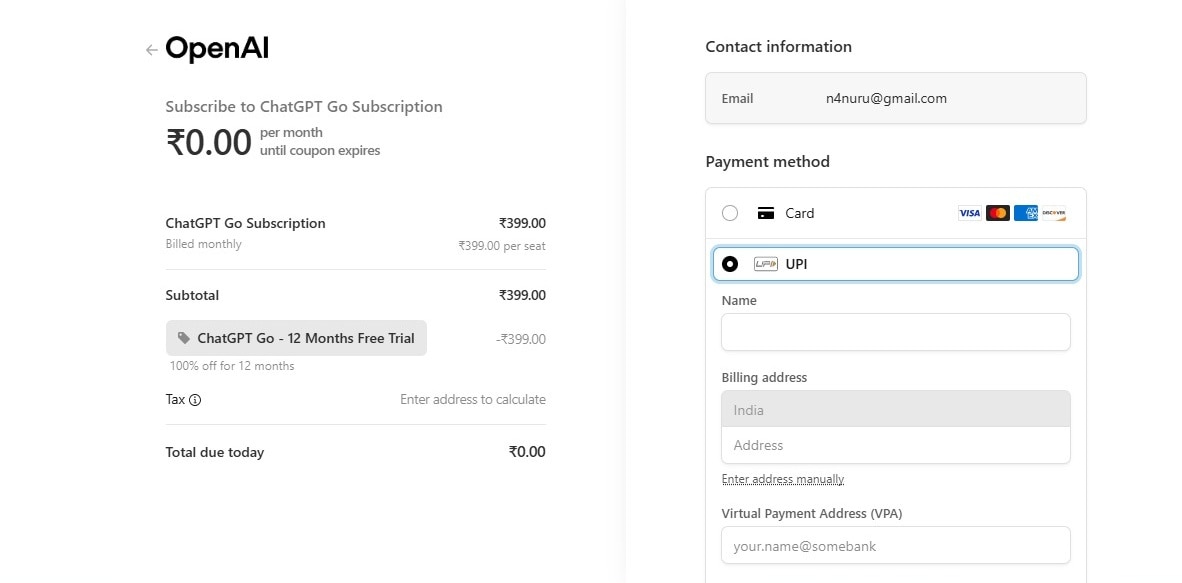The image size is (1182, 583).
Task: Click the back arrow beside OpenAI logo
Action: (x=151, y=50)
